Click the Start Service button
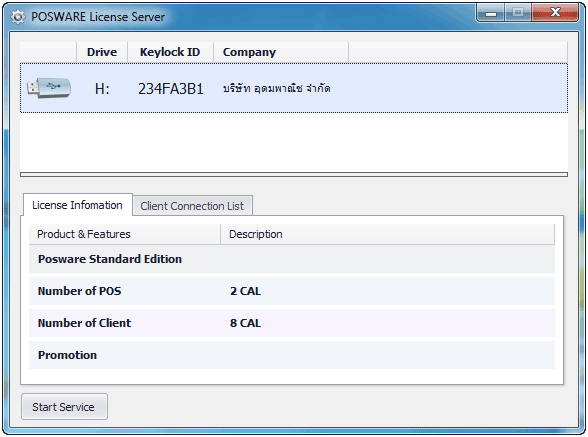This screenshot has height=437, width=588. (x=64, y=407)
